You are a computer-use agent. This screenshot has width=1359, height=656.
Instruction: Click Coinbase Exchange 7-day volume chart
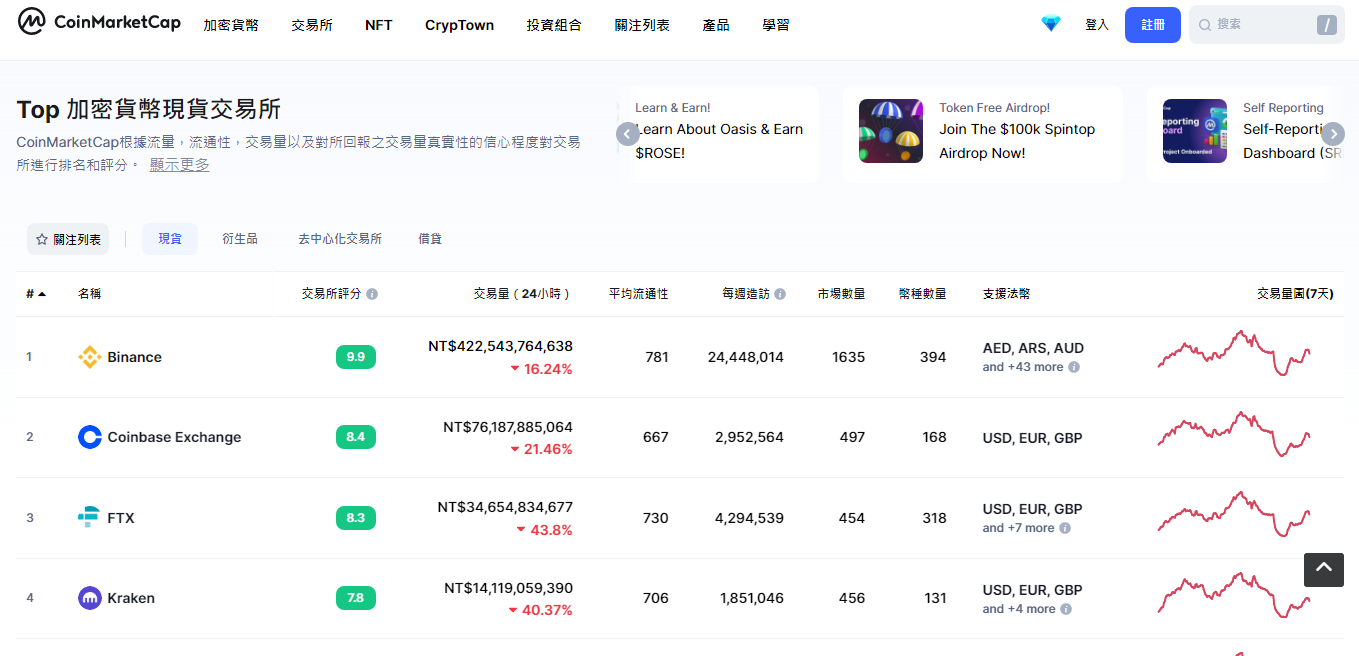point(1234,434)
